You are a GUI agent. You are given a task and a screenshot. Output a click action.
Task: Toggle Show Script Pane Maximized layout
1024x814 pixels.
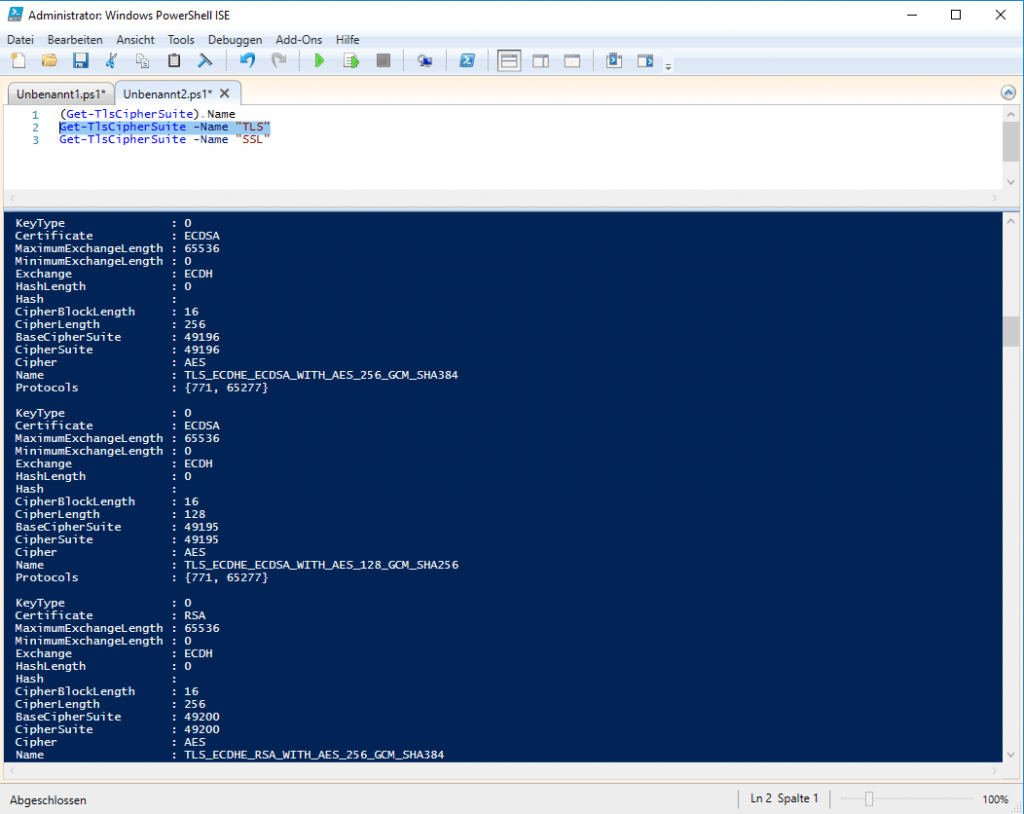[572, 60]
